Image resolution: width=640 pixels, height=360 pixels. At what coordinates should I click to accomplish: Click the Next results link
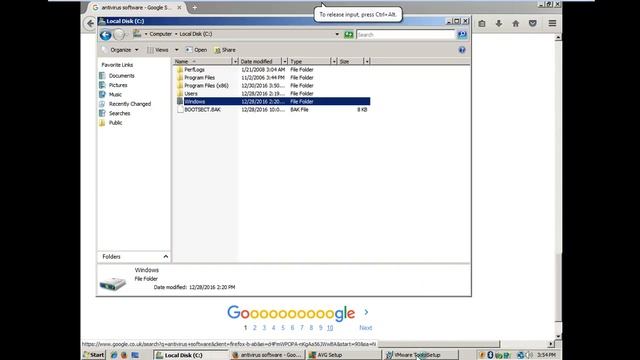pyautogui.click(x=365, y=328)
